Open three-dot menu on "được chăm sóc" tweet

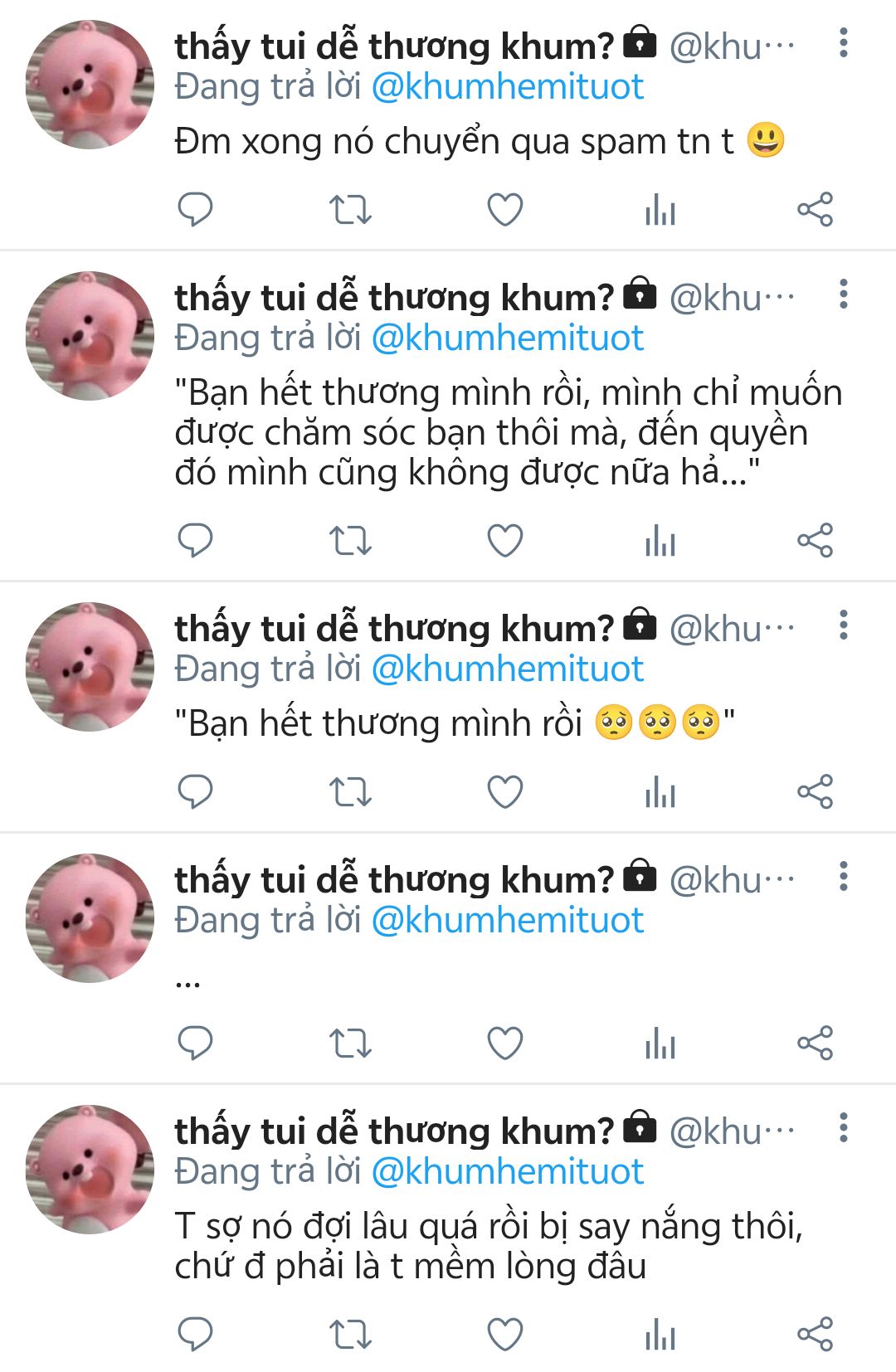click(844, 294)
